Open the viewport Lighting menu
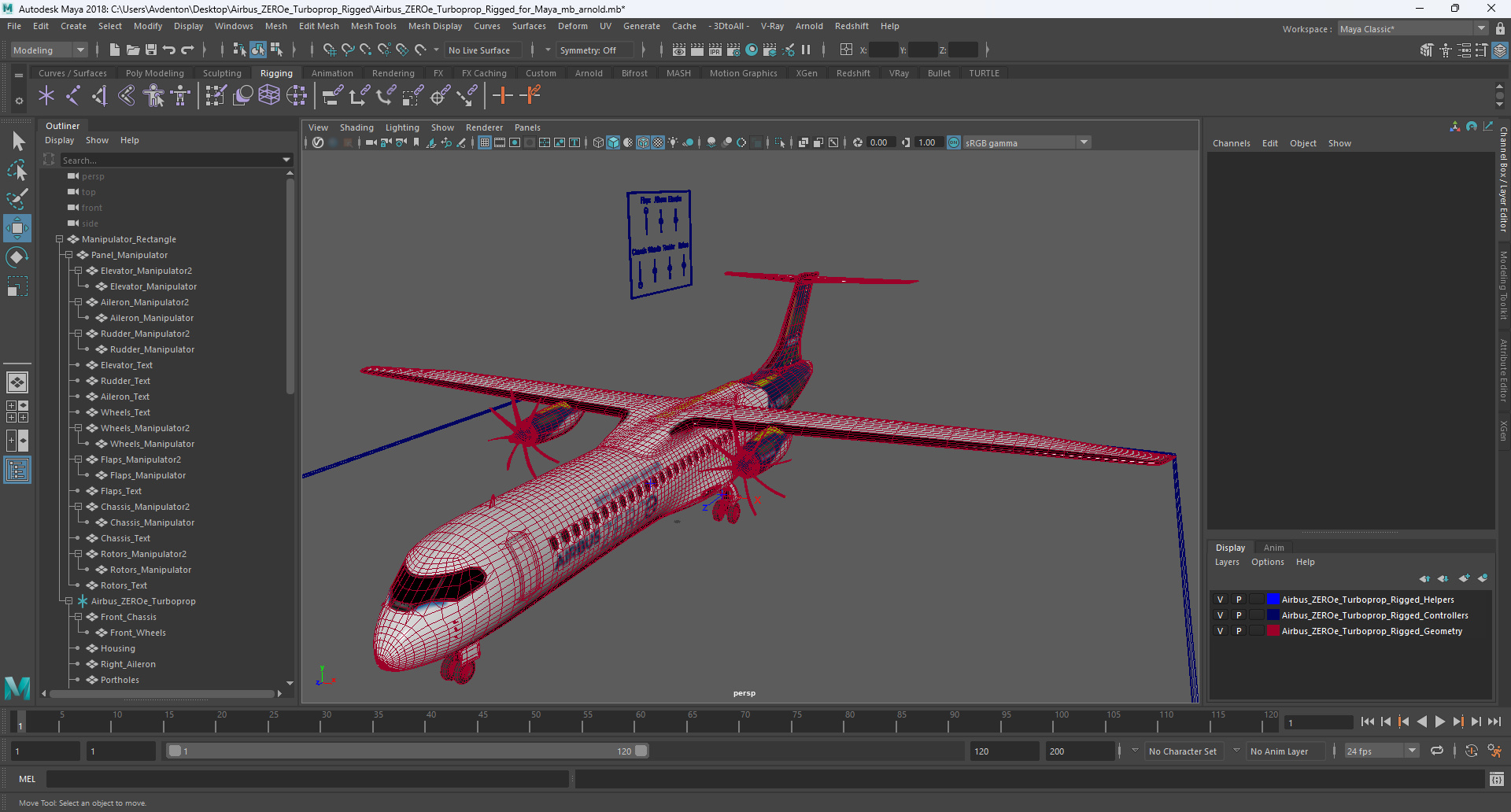1511x812 pixels. pyautogui.click(x=402, y=127)
